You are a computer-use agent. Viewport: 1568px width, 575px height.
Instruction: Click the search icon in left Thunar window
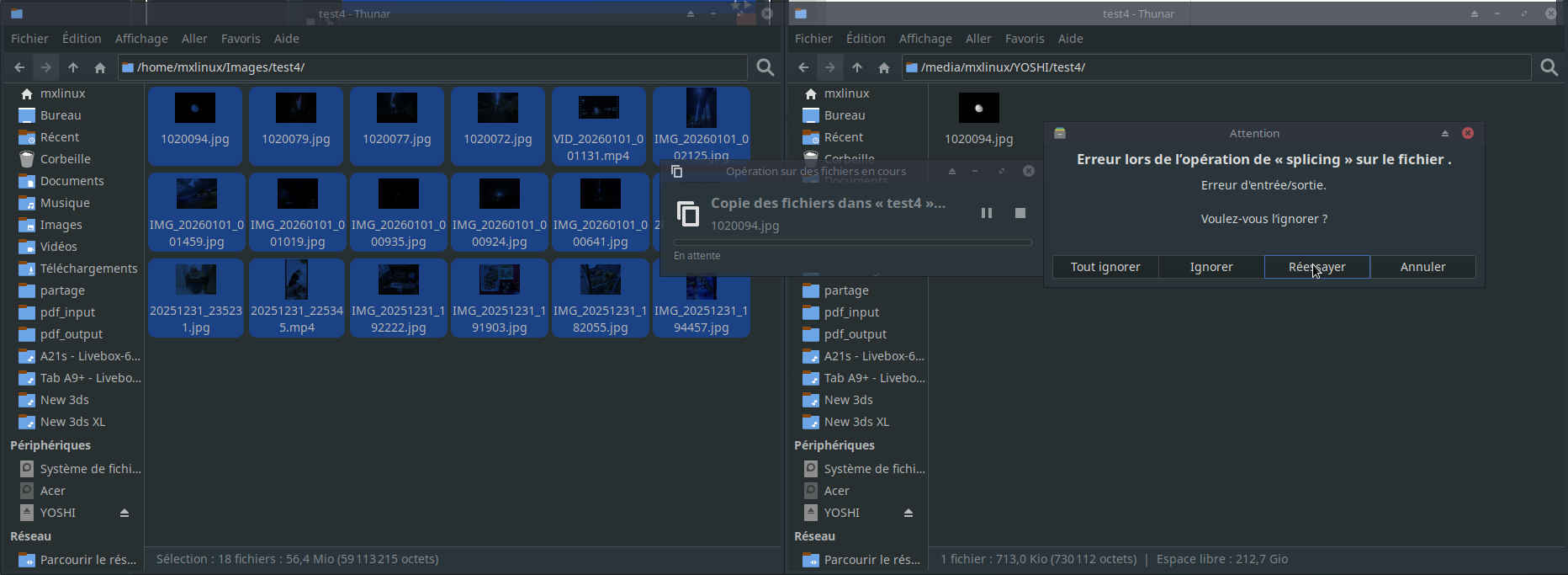(765, 67)
